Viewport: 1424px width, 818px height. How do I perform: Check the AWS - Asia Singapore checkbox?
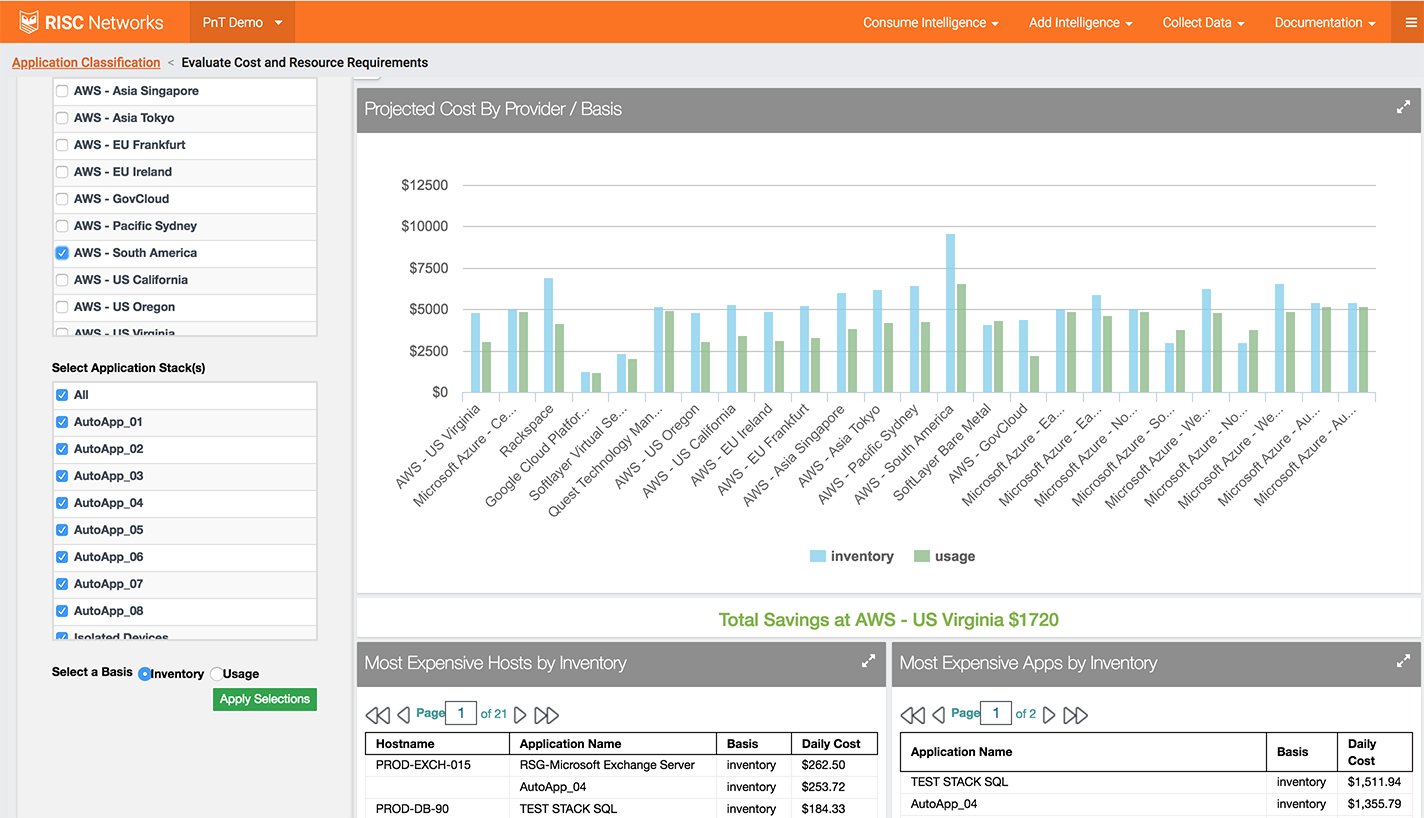pyautogui.click(x=62, y=91)
